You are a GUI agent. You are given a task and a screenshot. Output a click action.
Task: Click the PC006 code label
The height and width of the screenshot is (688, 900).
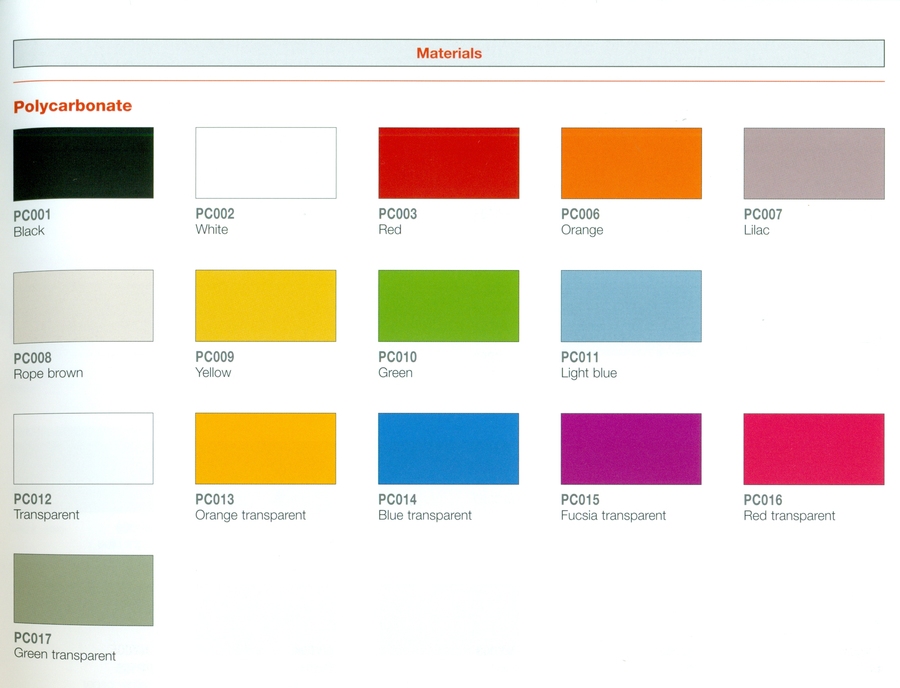[580, 214]
